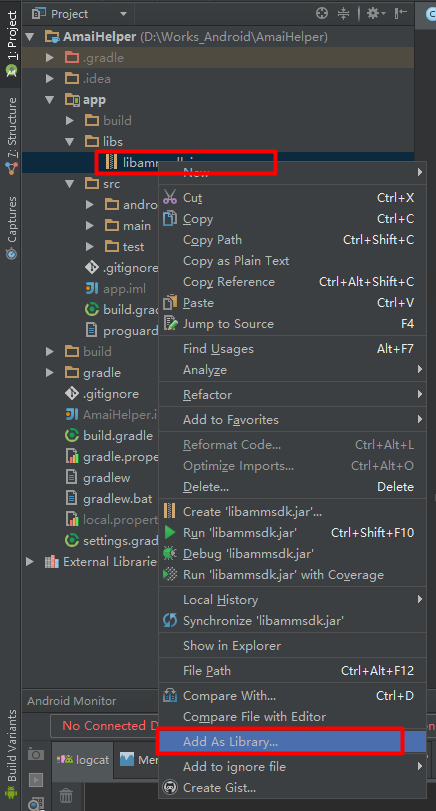Select the gradlew.bat file

point(109,499)
